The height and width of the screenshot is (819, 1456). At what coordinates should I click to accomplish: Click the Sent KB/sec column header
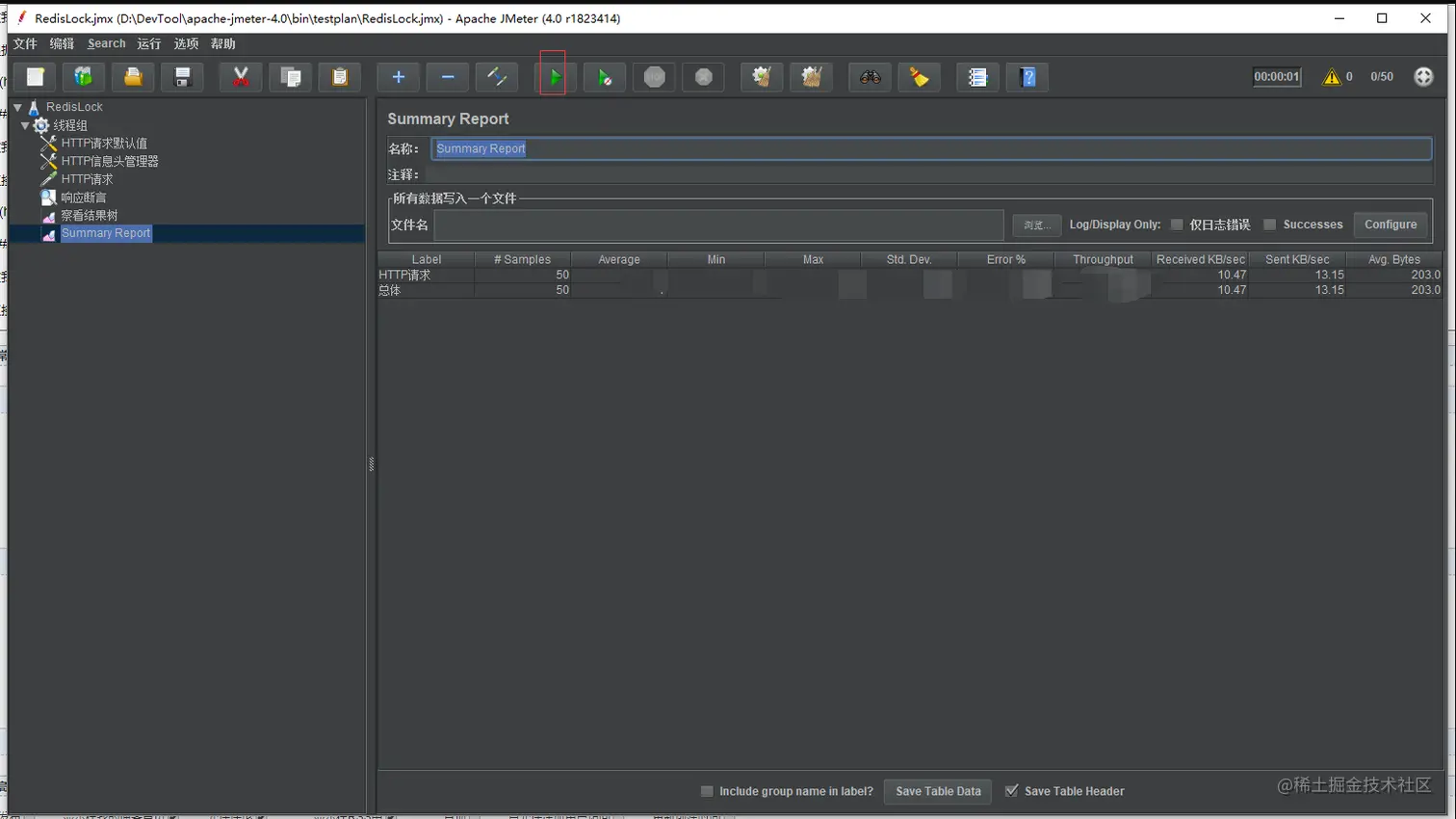(x=1297, y=259)
